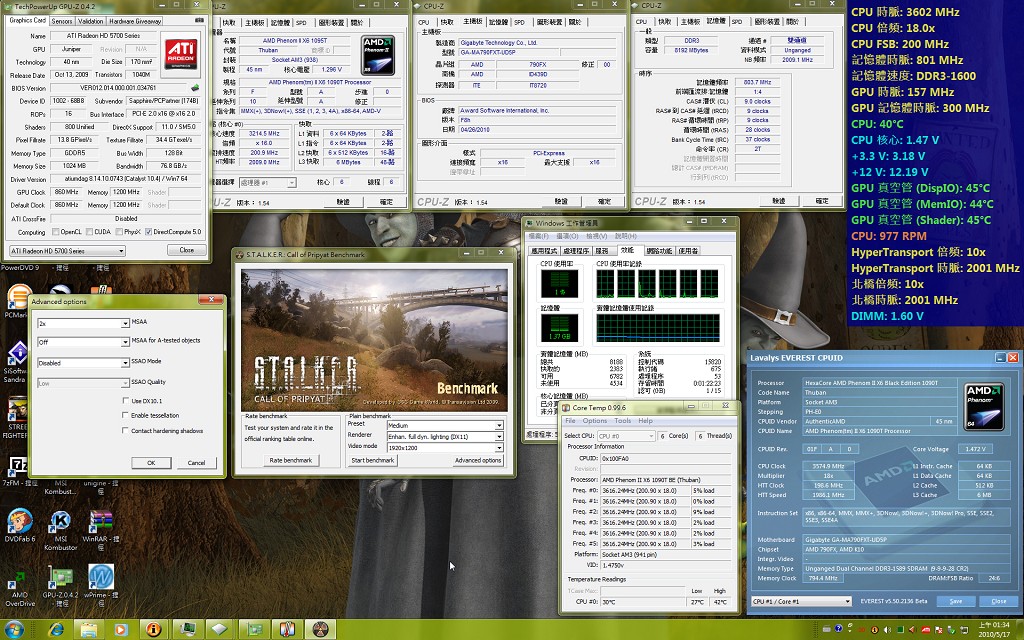Click the CPU usage meter in Task Manager
The width and height of the screenshot is (1024, 640).
(560, 284)
